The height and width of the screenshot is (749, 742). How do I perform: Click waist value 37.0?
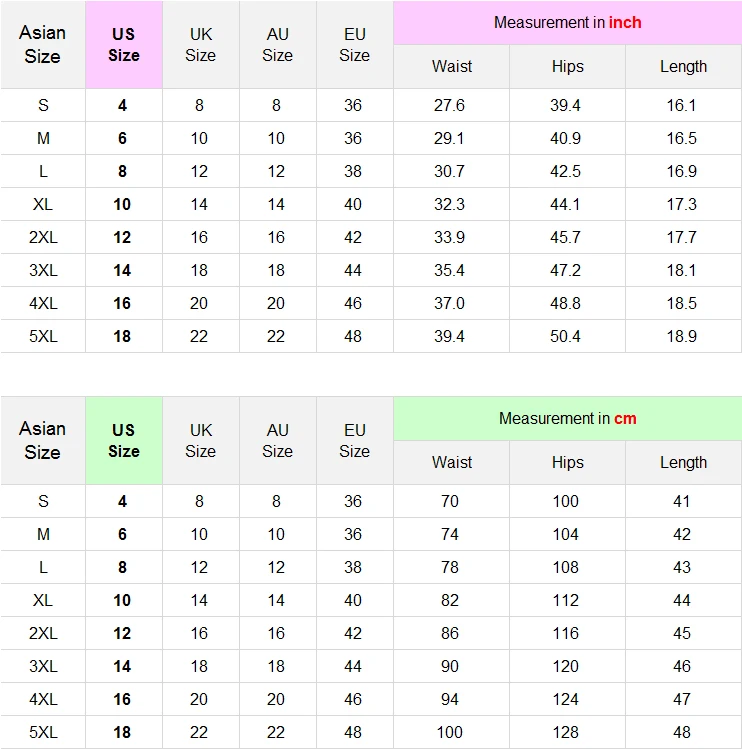pos(449,303)
